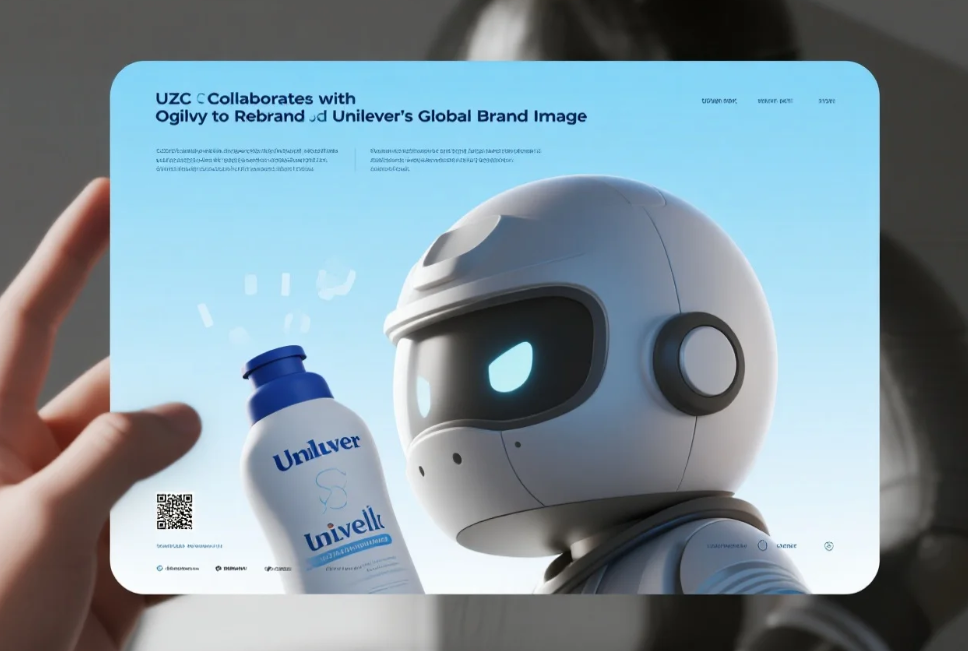This screenshot has width=968, height=651.
Task: Click the third footer icon in bottom-left row
Action: point(267,568)
